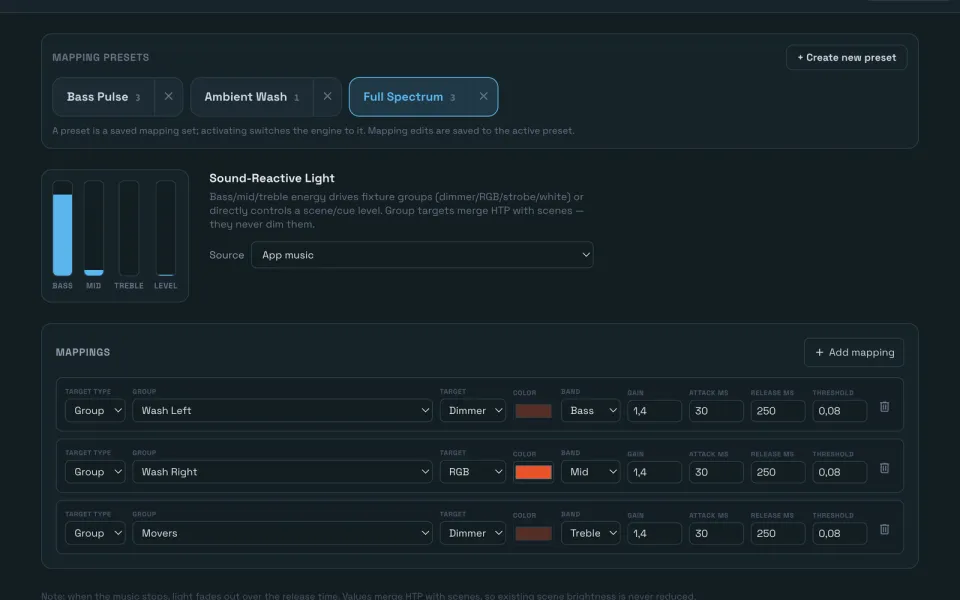Change the Movers group selection

(282, 533)
